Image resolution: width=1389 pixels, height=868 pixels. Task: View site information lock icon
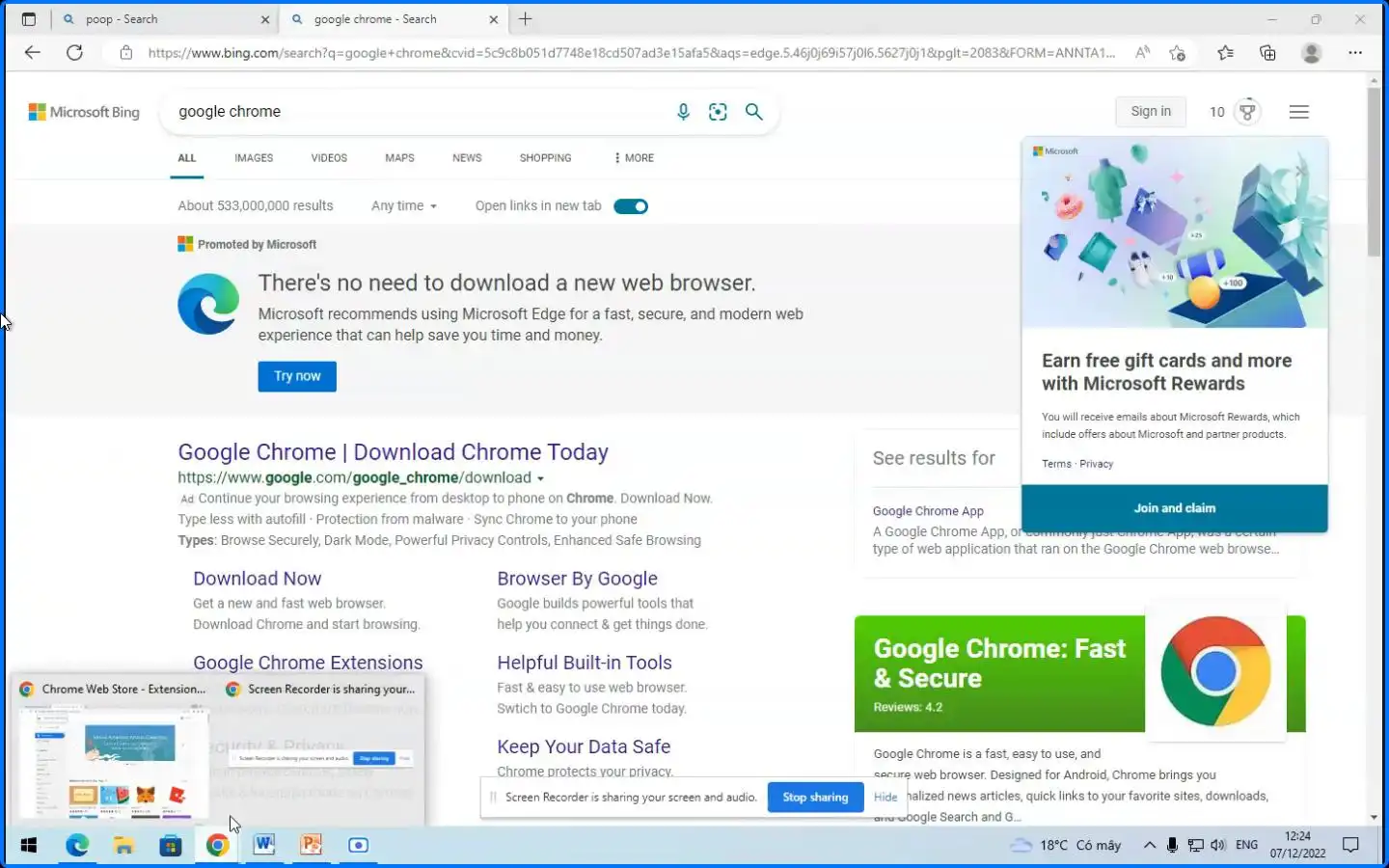[x=125, y=53]
